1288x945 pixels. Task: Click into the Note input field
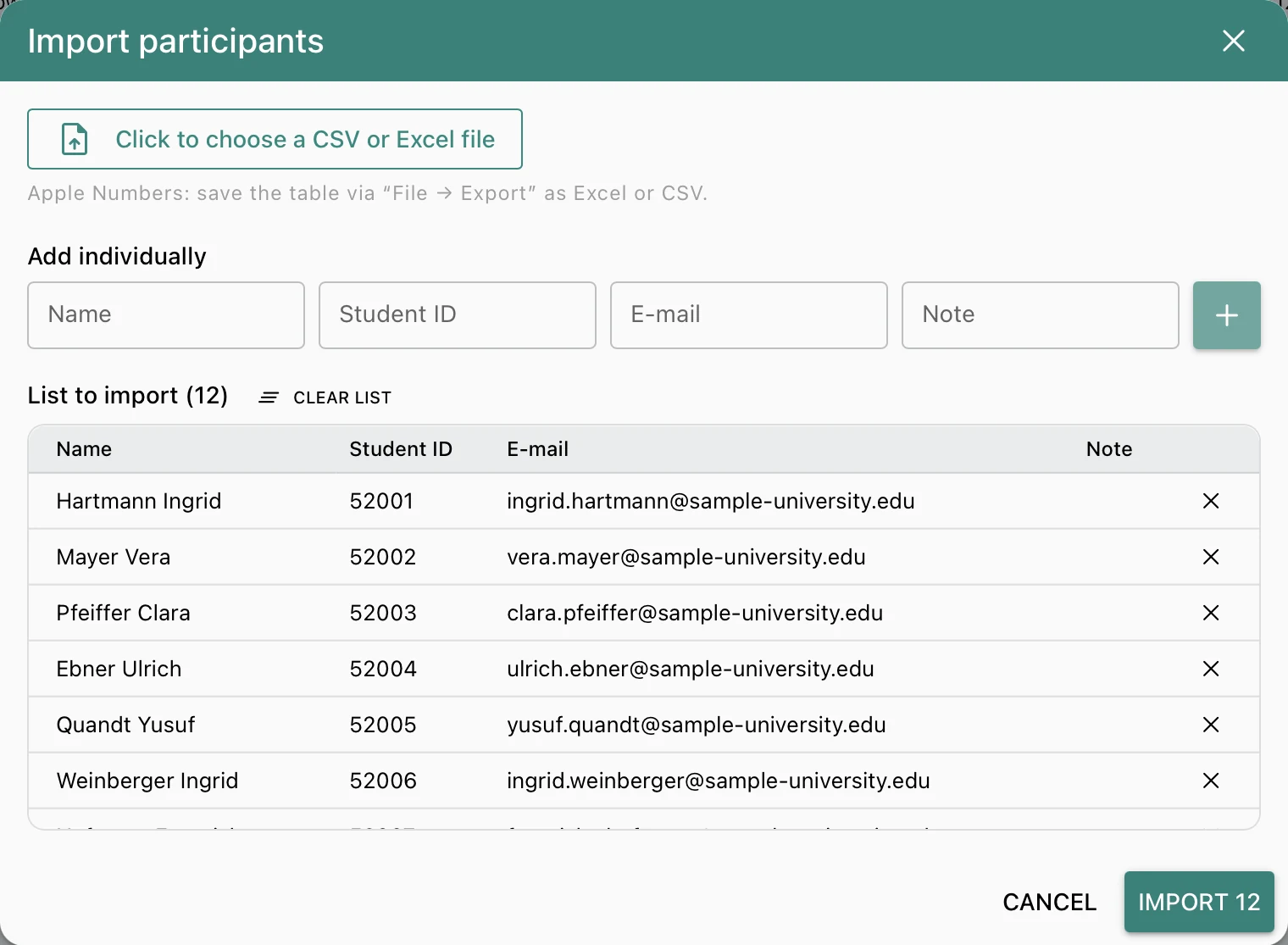pyautogui.click(x=1041, y=315)
